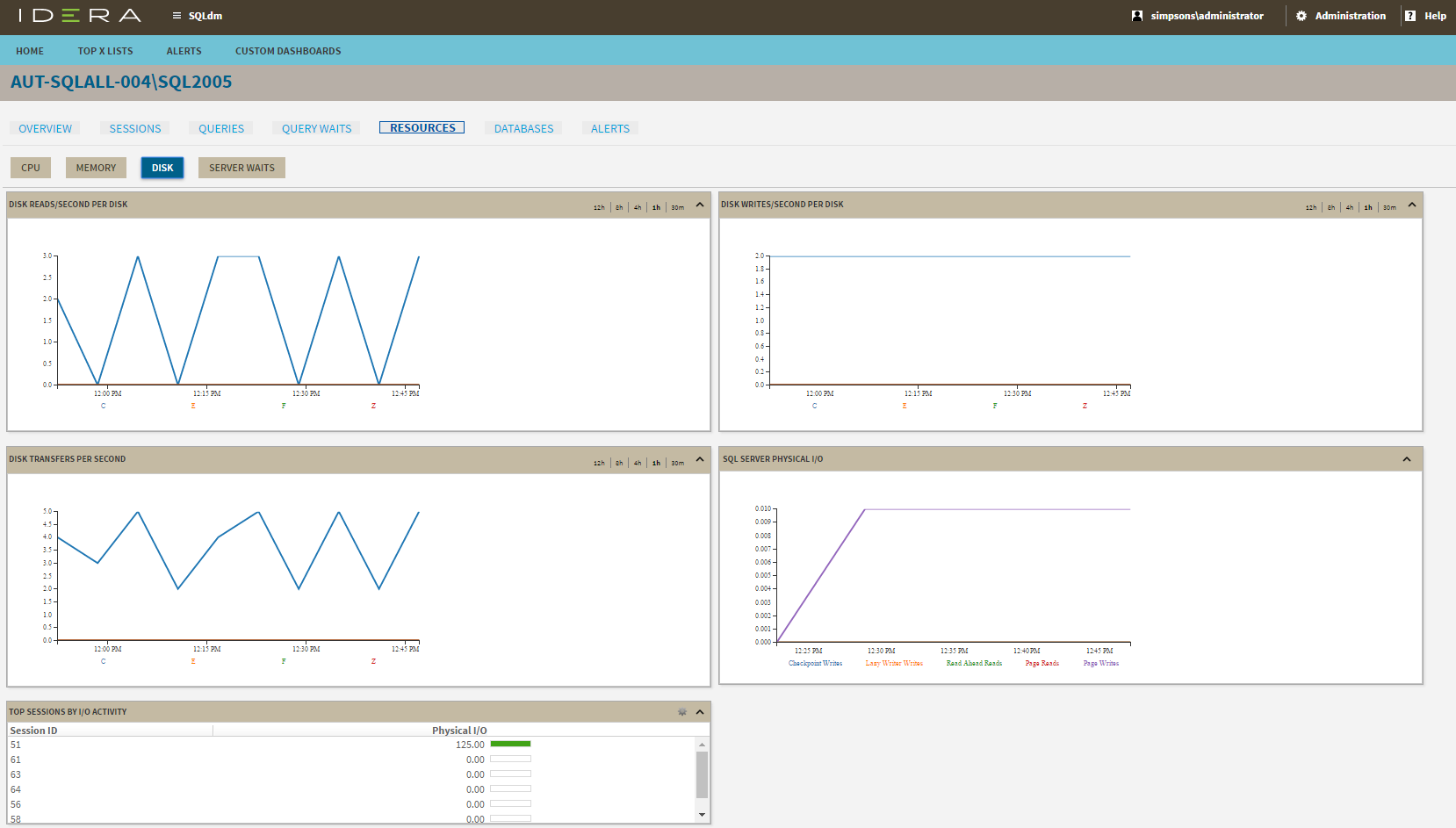Switch to the Query Waits tab

(x=316, y=128)
